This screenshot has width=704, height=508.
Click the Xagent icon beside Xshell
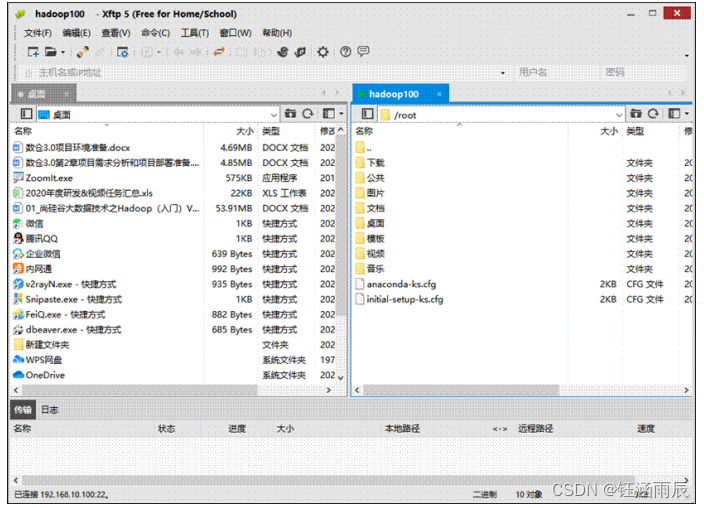[300, 52]
